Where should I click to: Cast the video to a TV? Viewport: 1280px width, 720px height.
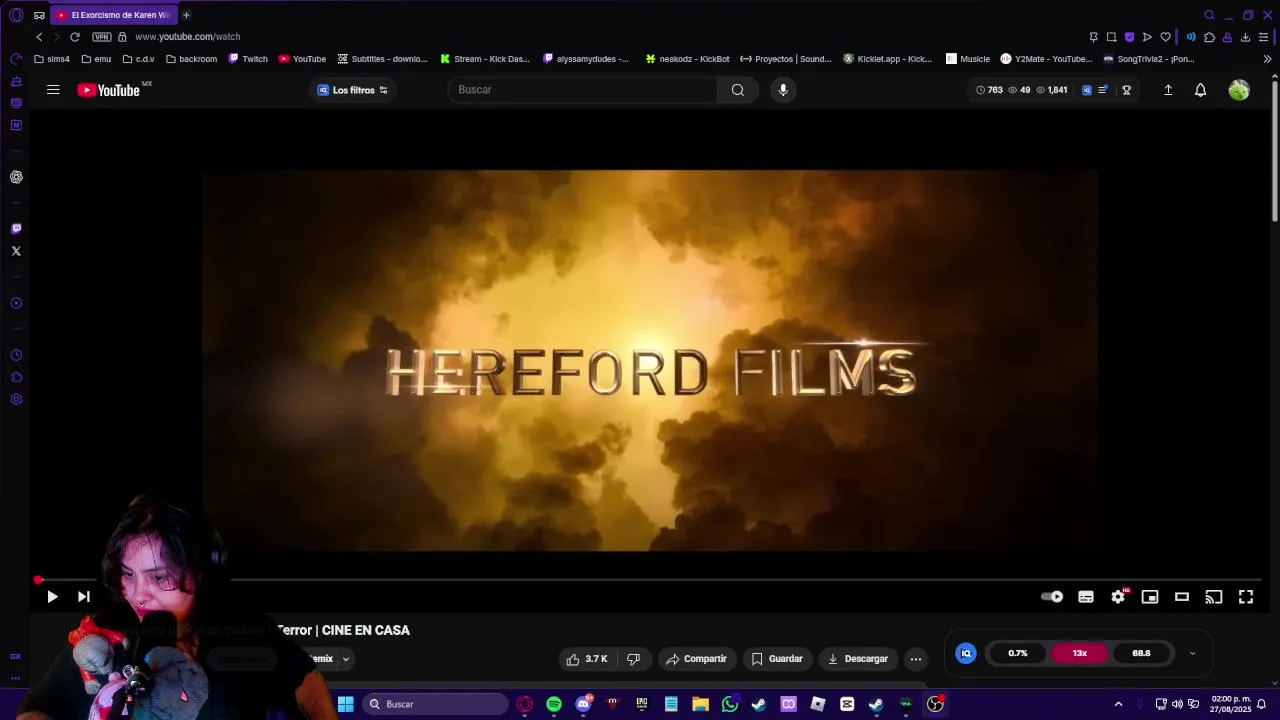point(1214,597)
